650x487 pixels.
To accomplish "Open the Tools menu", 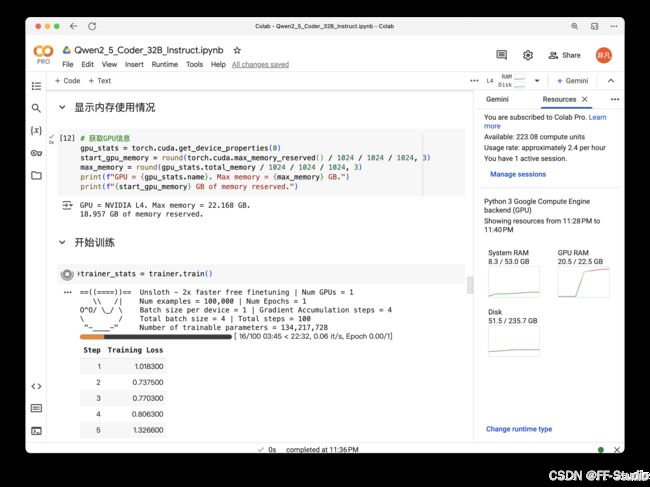I will coord(194,64).
